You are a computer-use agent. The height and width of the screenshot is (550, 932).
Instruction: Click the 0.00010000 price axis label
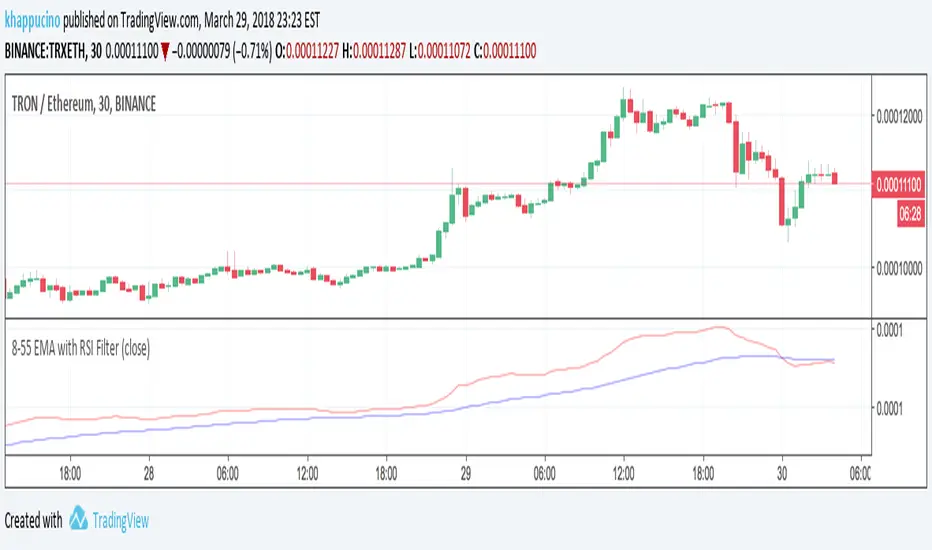pyautogui.click(x=899, y=268)
